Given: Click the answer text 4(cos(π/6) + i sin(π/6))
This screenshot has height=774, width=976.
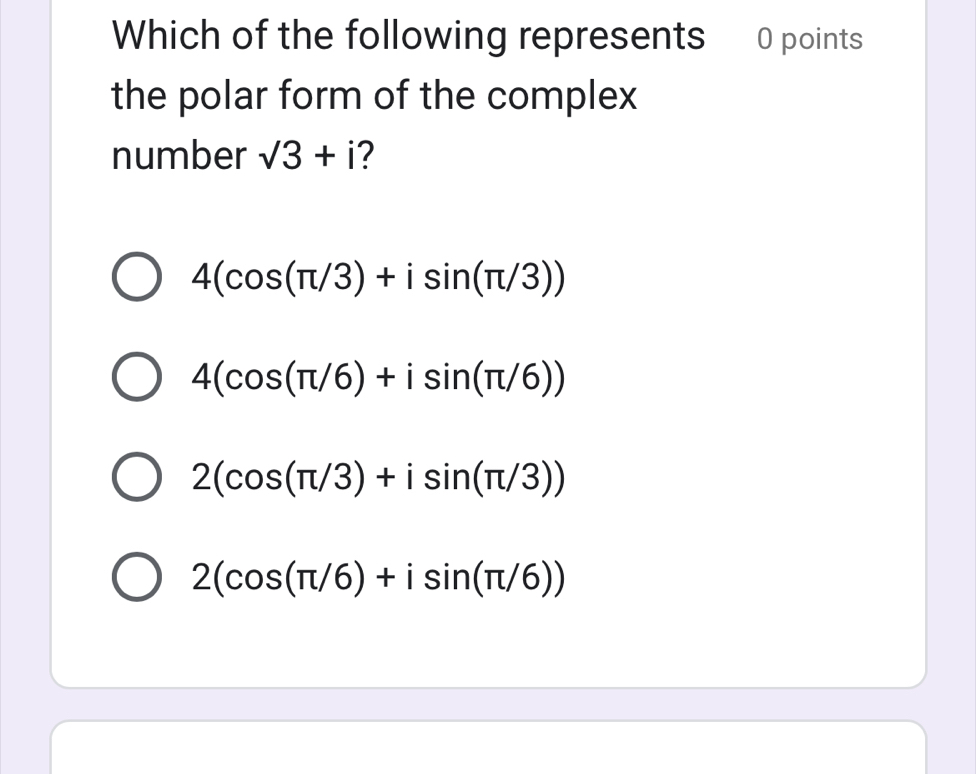Looking at the screenshot, I should 379,378.
